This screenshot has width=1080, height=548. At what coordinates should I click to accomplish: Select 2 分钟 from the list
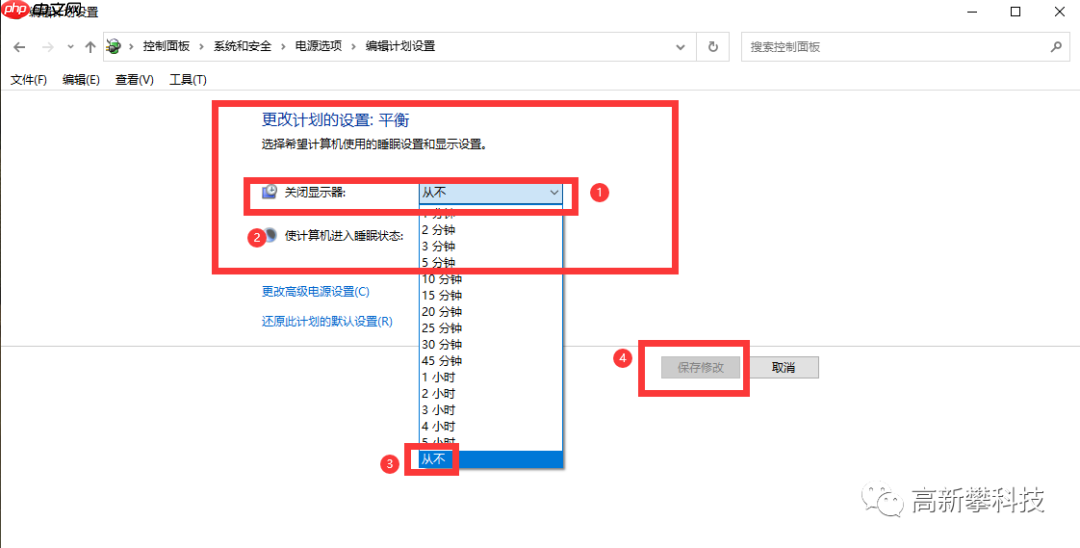491,229
